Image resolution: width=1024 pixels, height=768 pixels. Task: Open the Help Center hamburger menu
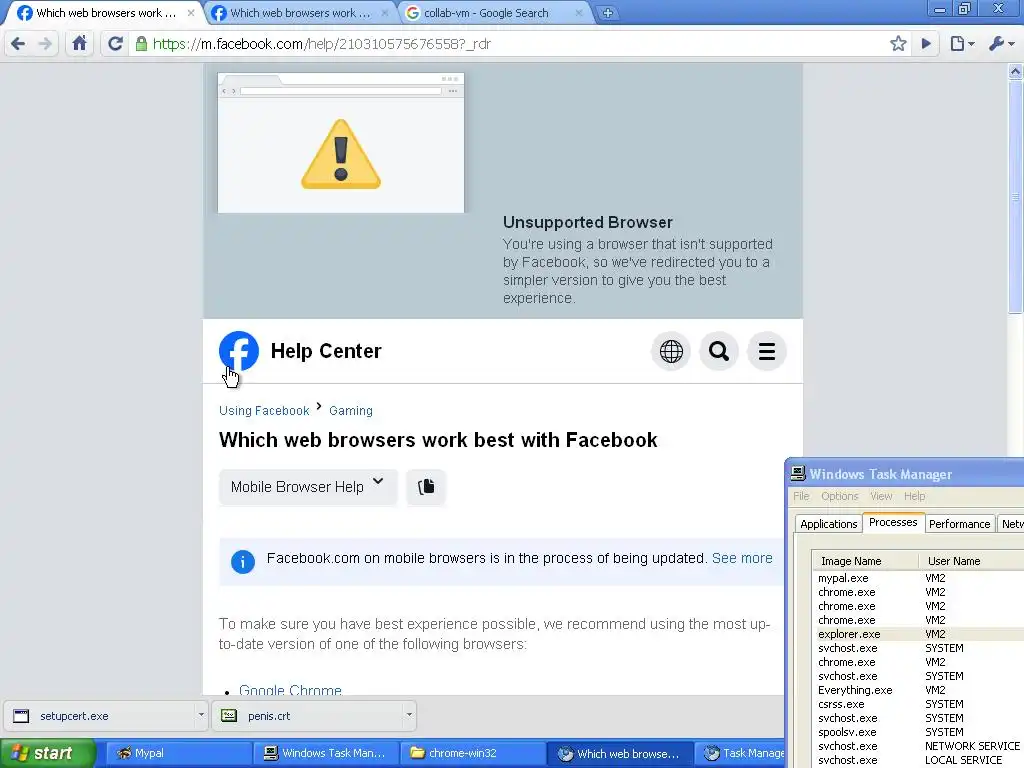(x=767, y=351)
